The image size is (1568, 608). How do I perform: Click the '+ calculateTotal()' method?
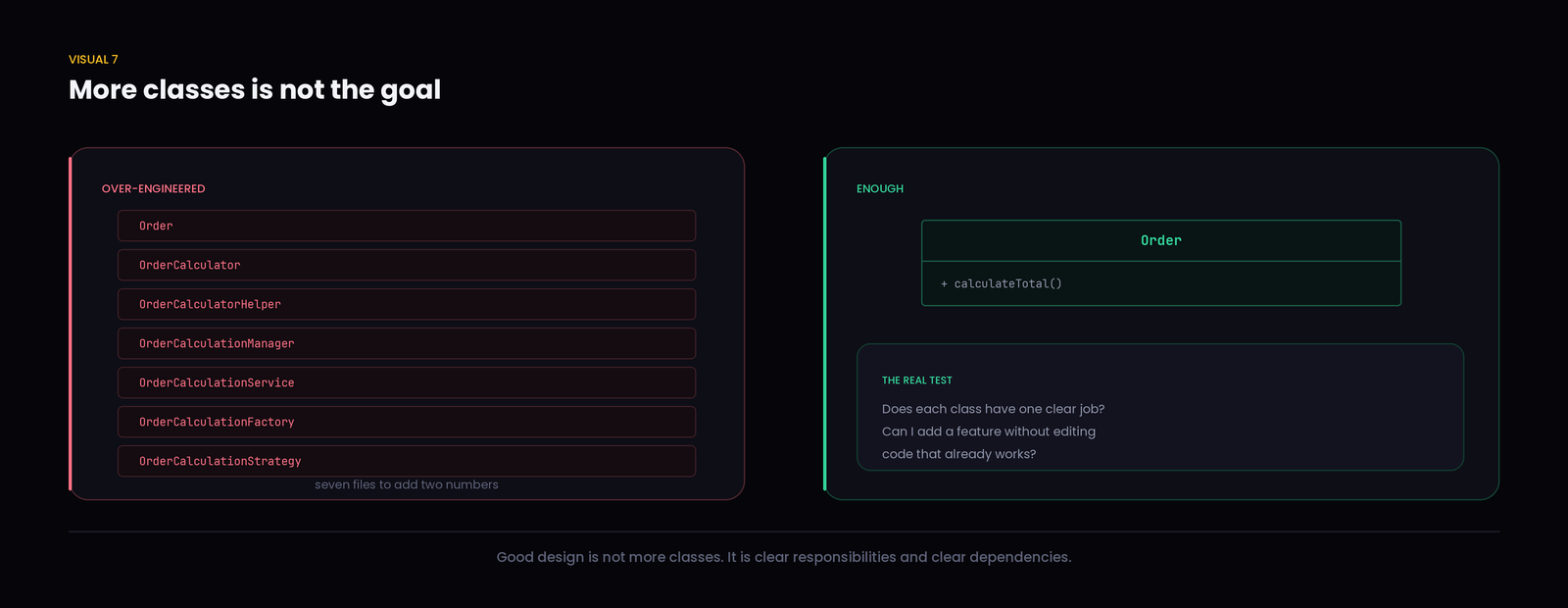[1002, 283]
